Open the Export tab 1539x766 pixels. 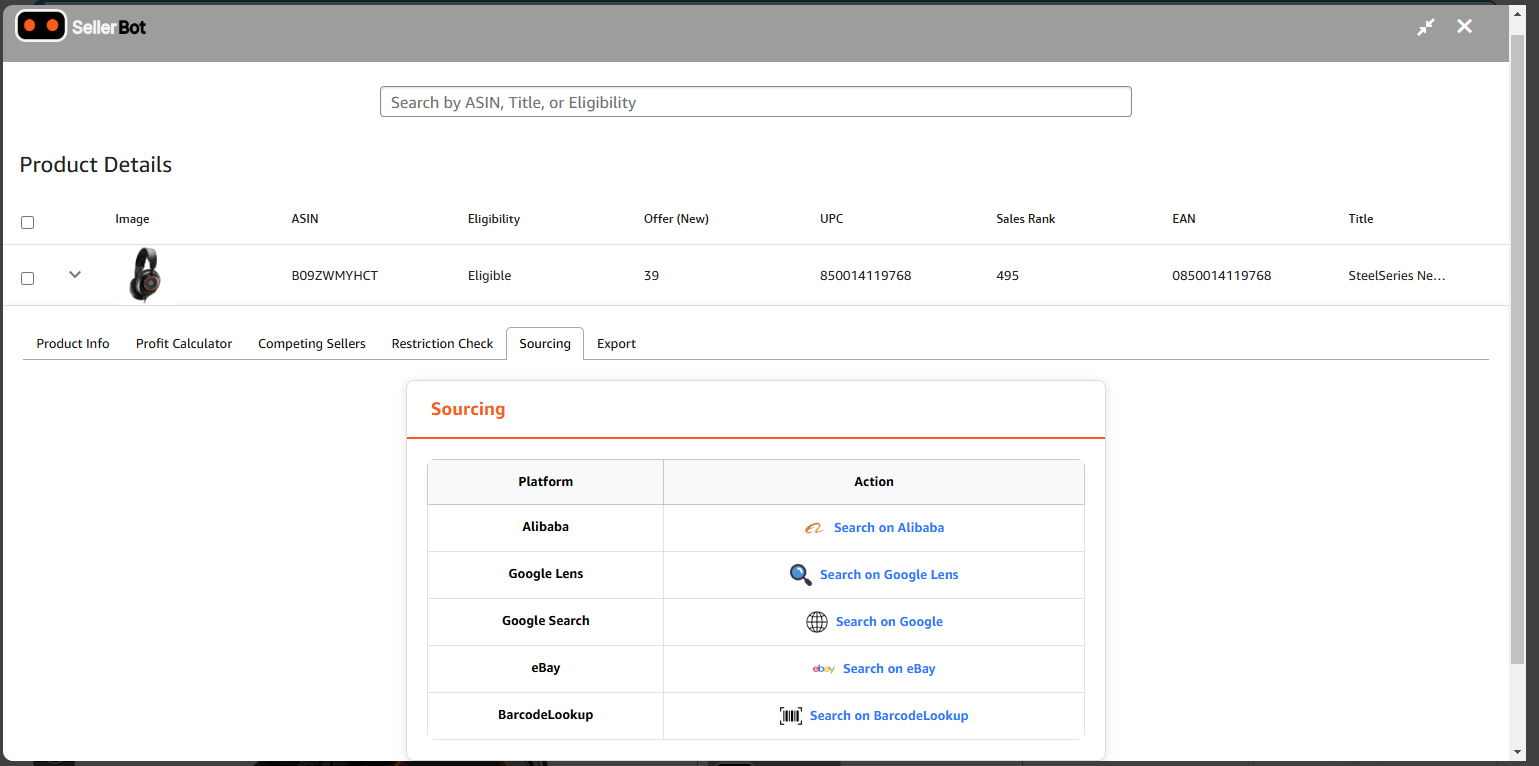[x=616, y=343]
